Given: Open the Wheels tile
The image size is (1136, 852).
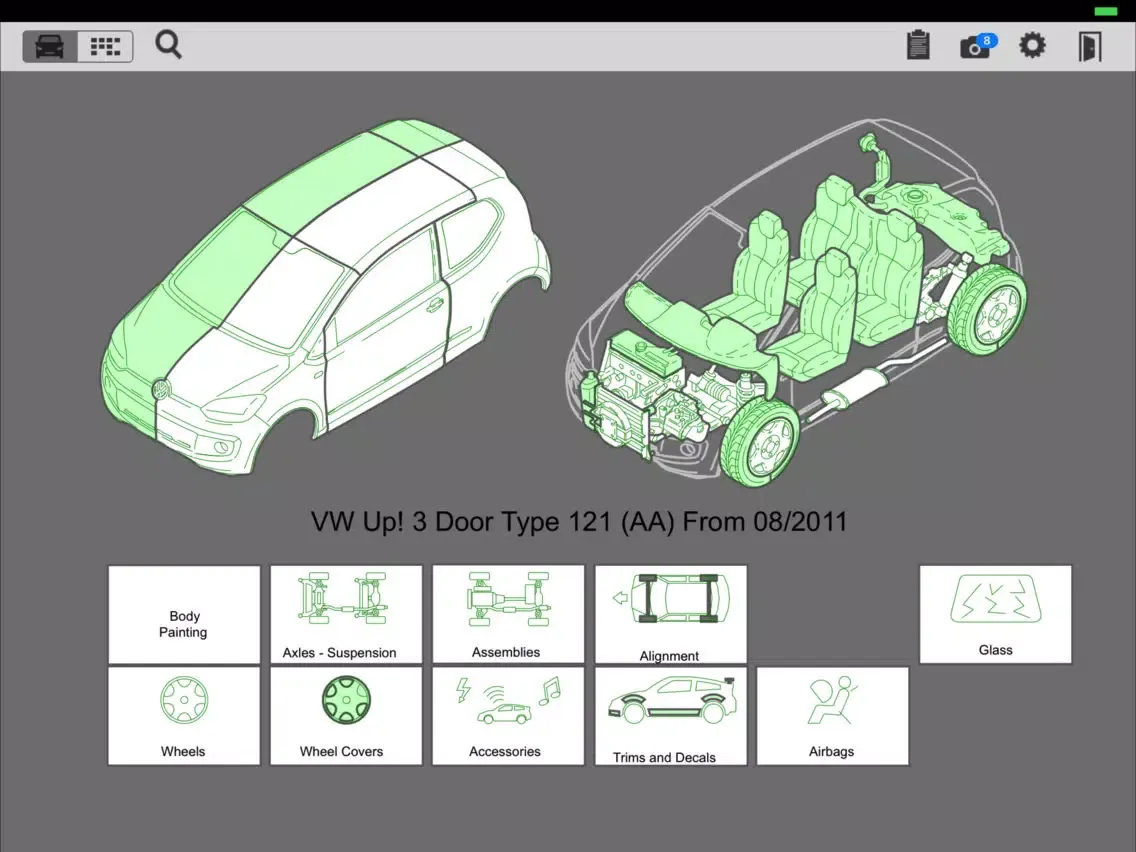Looking at the screenshot, I should [x=184, y=716].
